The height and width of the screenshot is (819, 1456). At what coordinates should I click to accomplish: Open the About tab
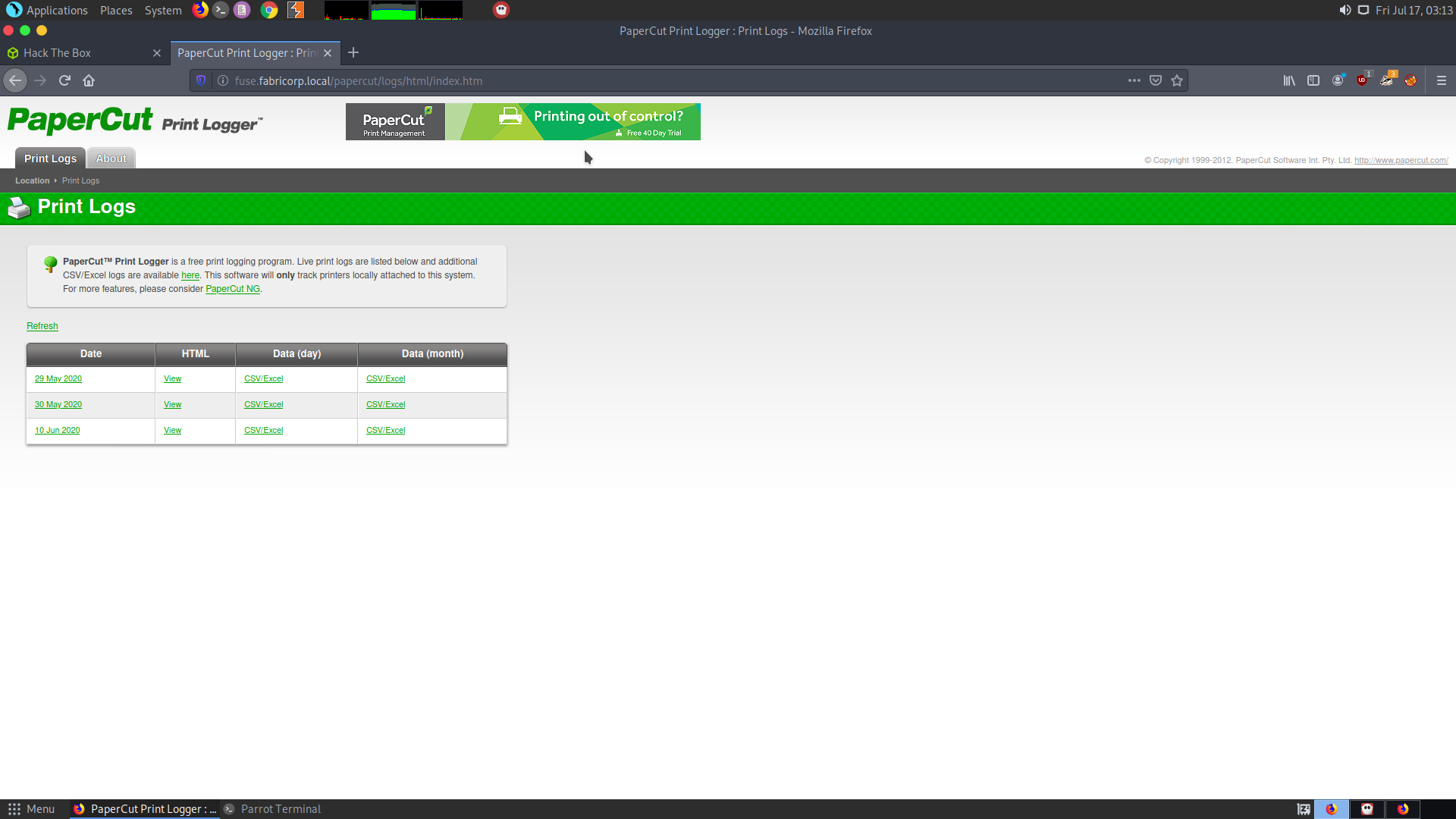click(111, 158)
